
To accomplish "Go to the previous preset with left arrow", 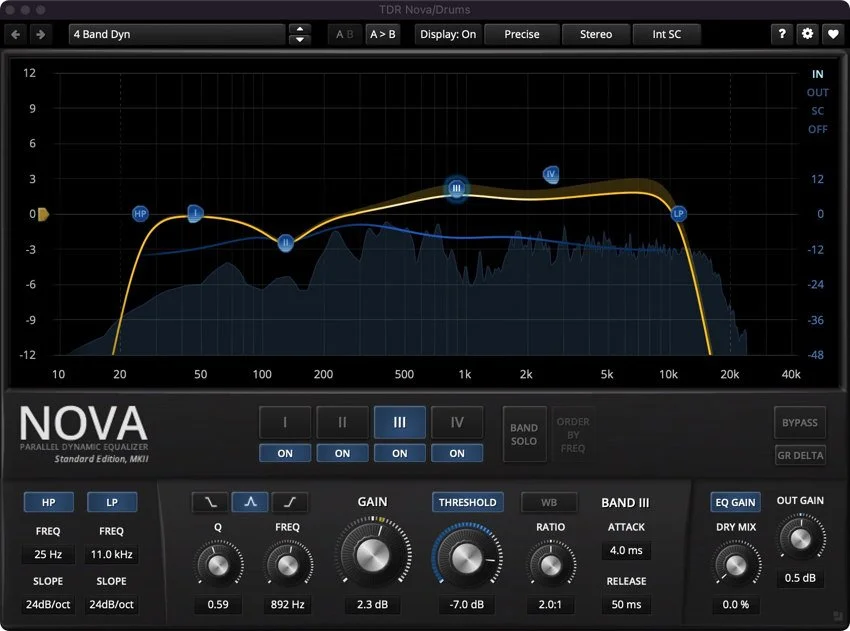I will coord(16,35).
